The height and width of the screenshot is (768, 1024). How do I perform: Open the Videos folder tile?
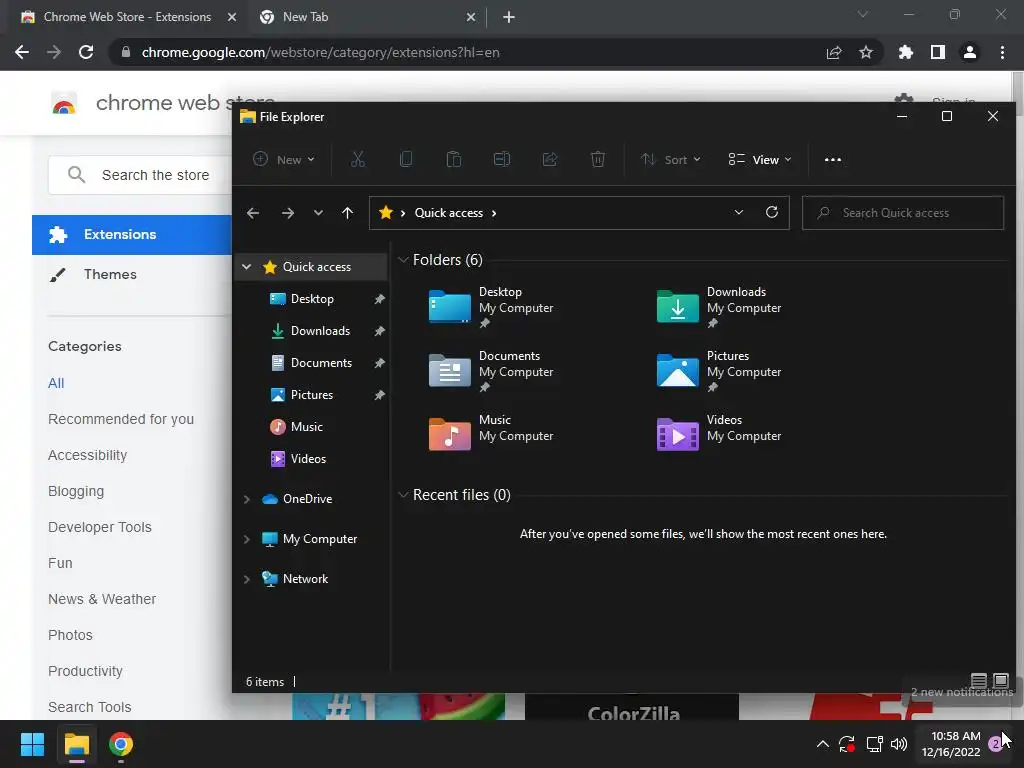[x=719, y=434]
